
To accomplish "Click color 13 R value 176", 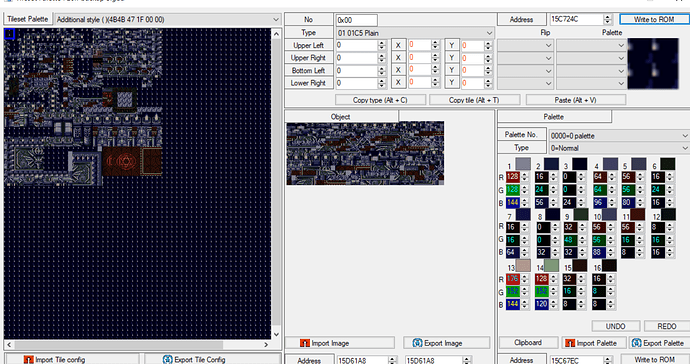I will 513,279.
